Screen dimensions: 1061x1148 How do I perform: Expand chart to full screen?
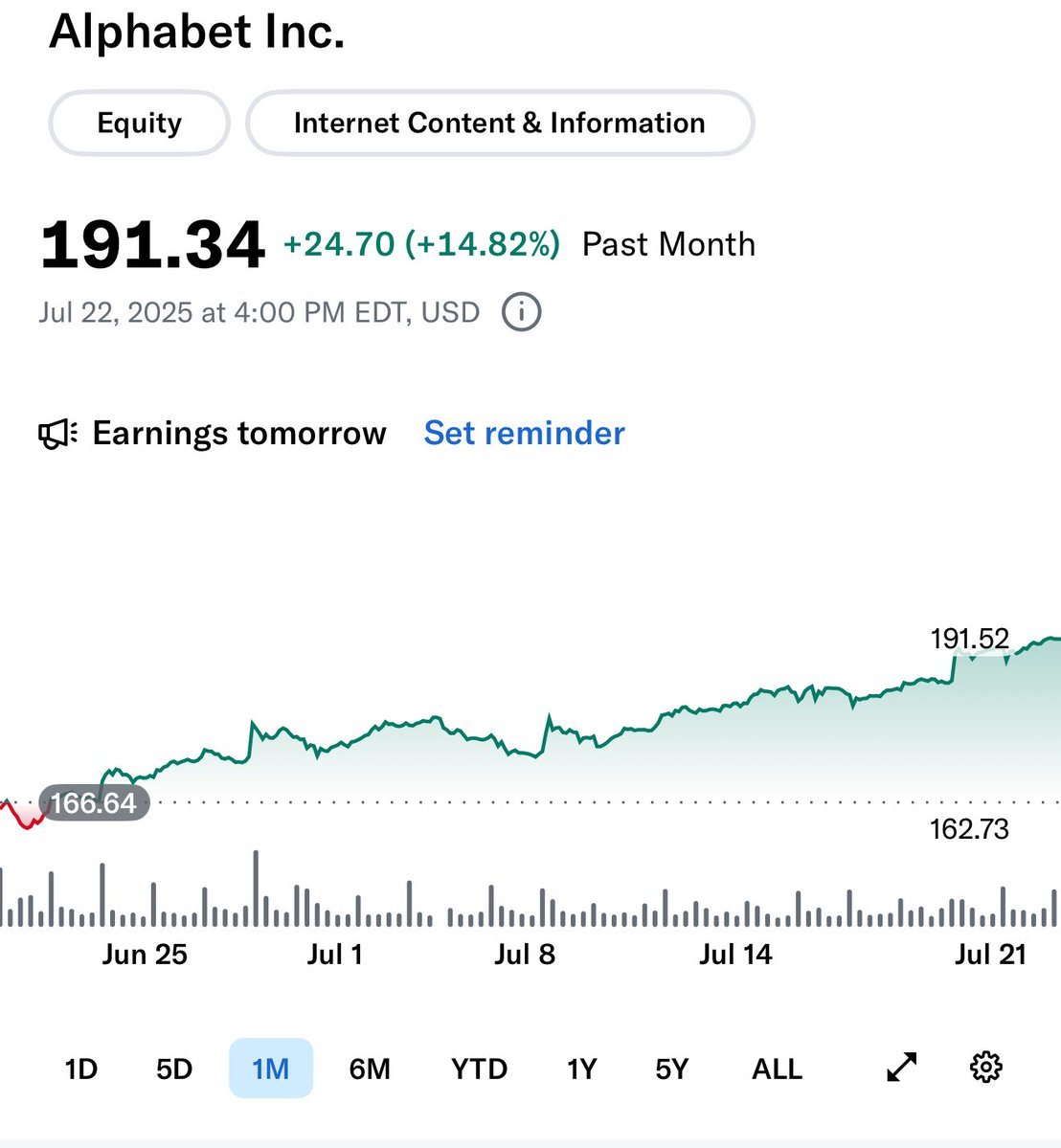point(901,1068)
